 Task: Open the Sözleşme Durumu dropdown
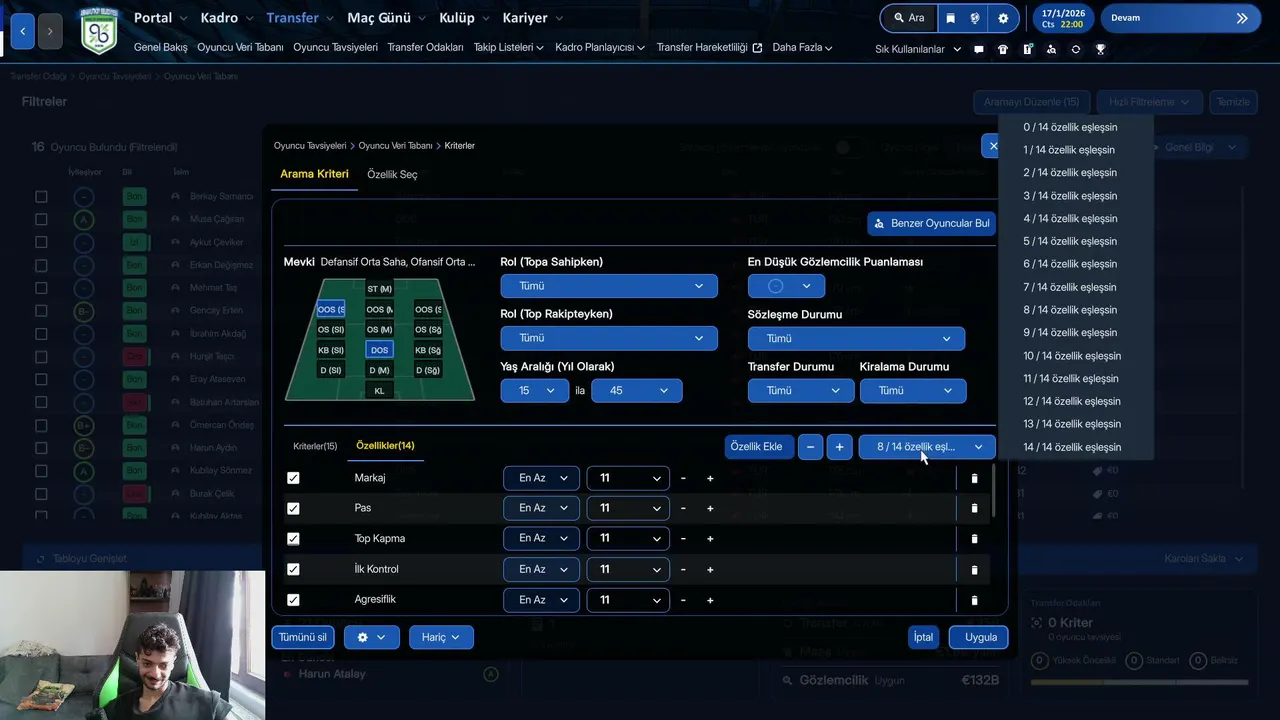click(x=856, y=339)
